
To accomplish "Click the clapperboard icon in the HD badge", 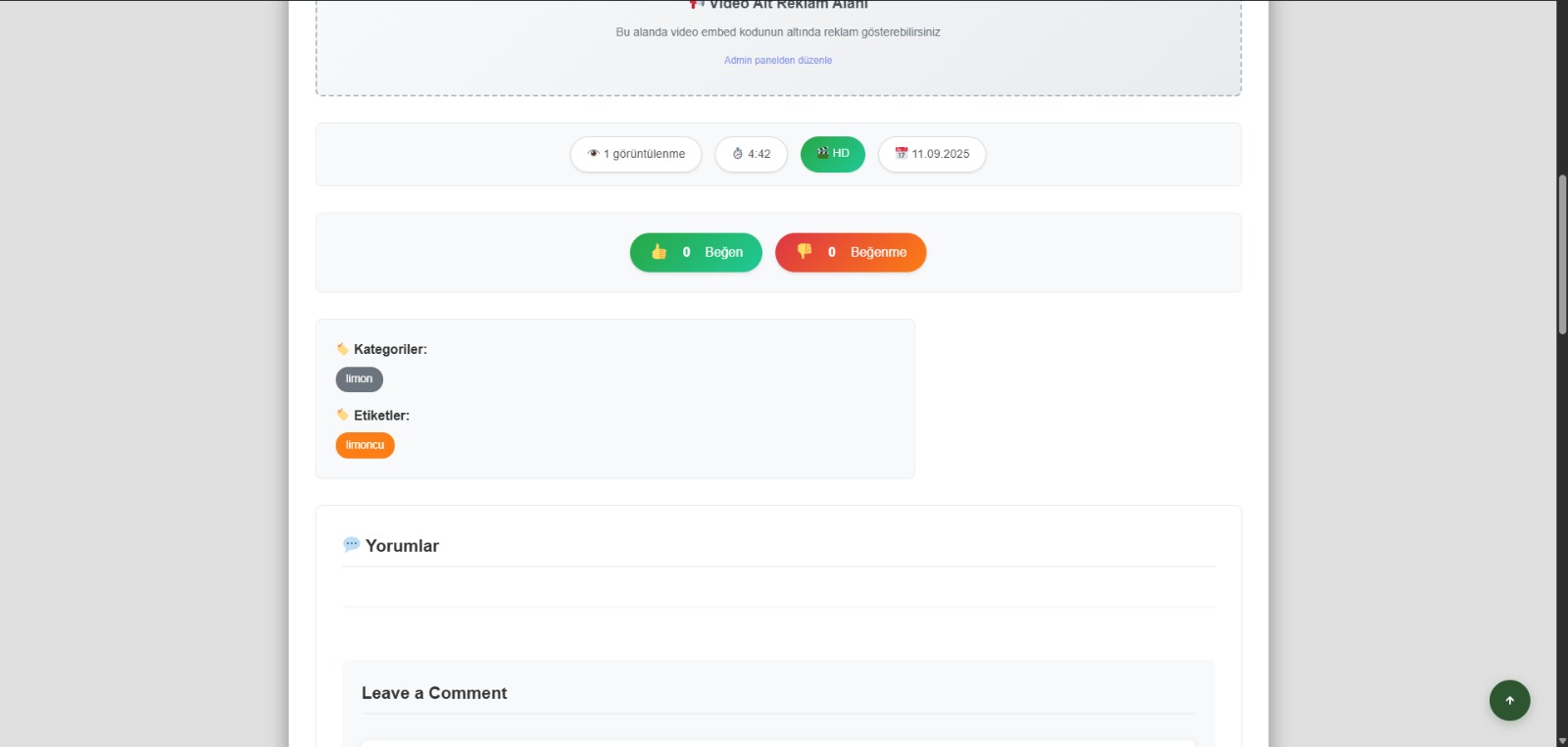I will [822, 153].
